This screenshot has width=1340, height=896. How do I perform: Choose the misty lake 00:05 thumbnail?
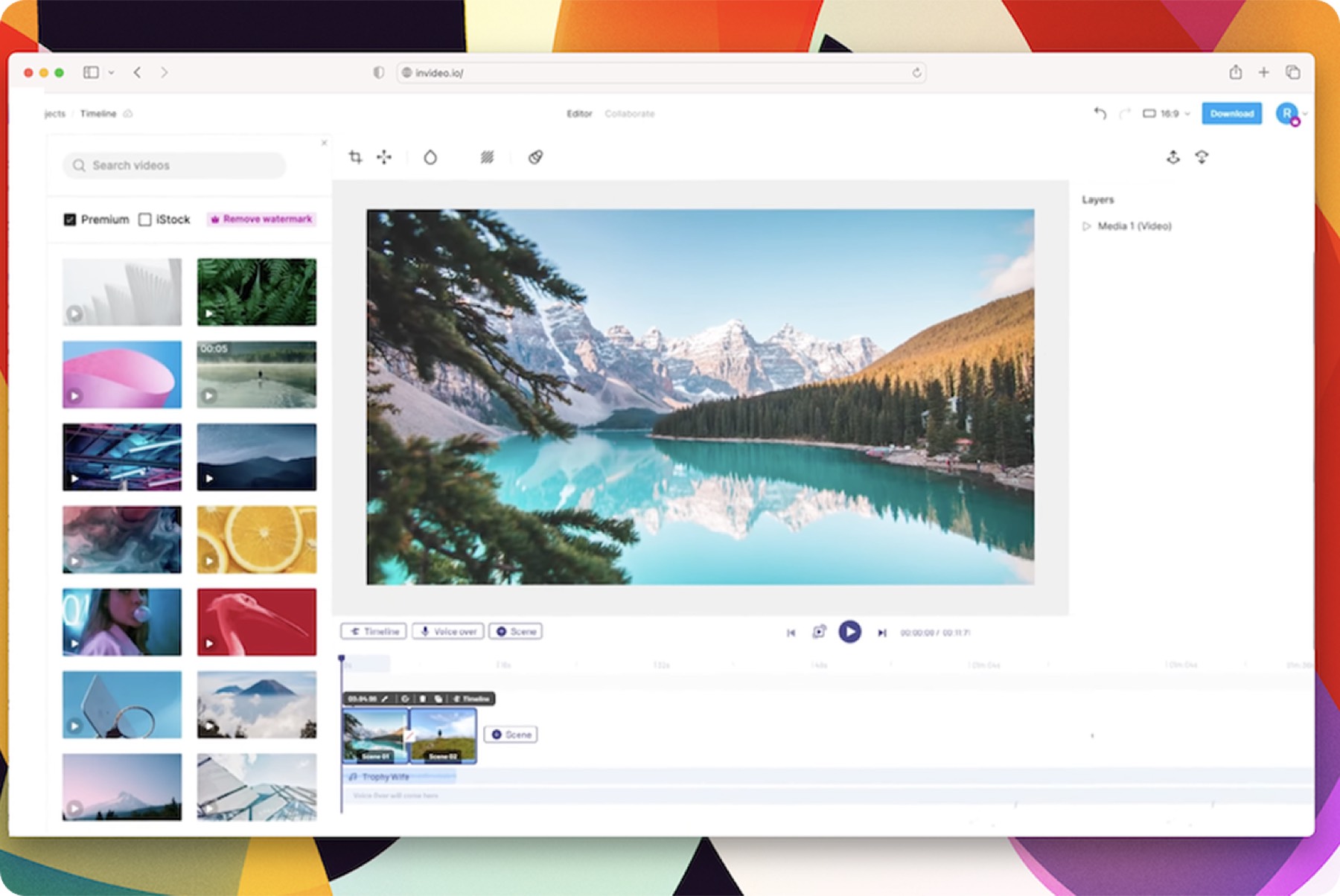click(x=257, y=374)
